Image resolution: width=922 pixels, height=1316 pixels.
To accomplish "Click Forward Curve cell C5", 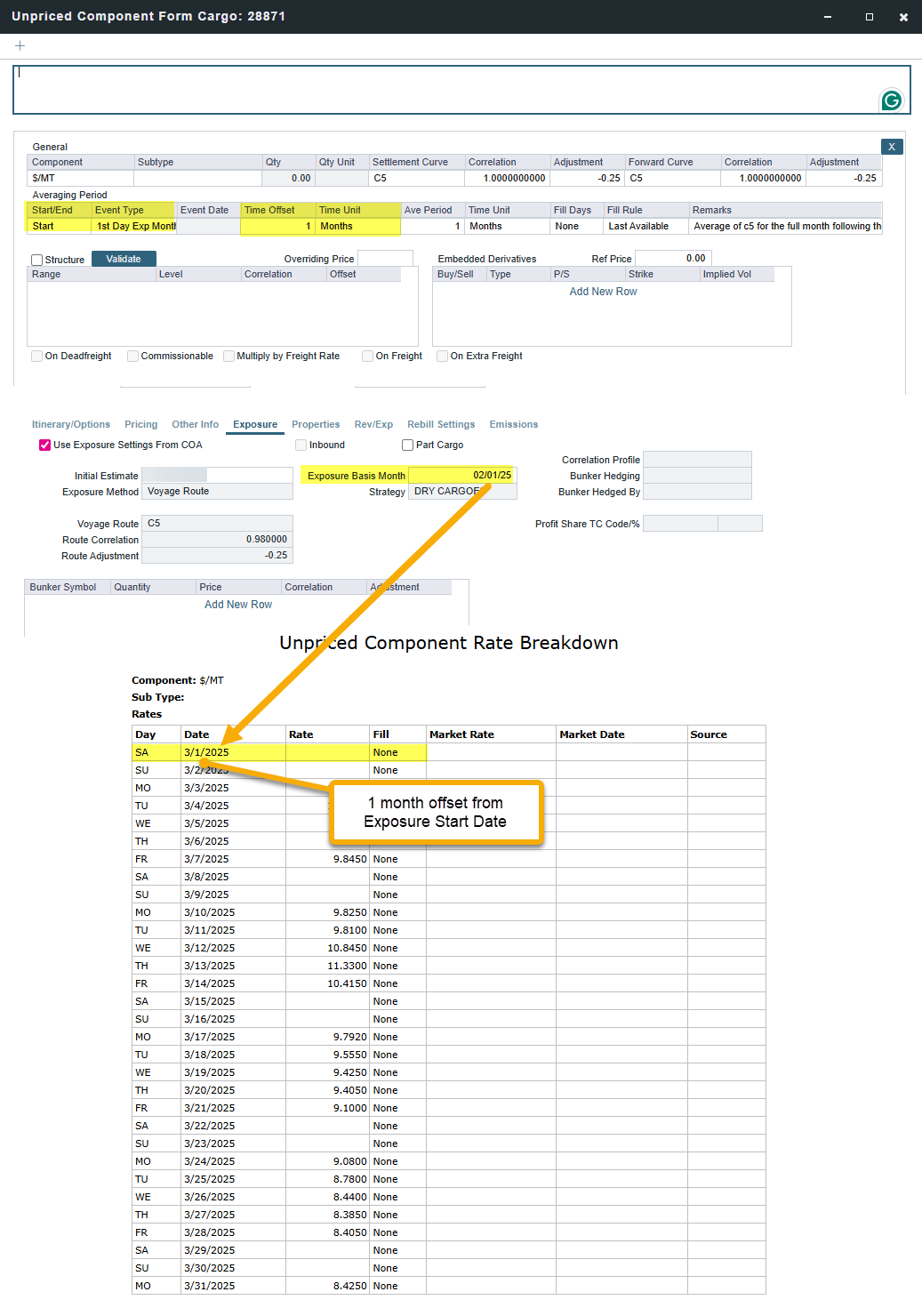I will [672, 178].
